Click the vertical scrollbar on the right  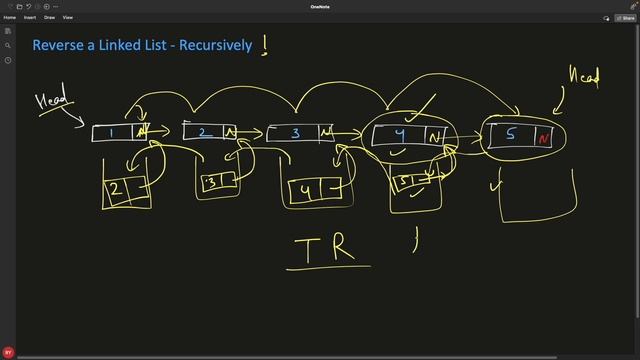[638, 171]
